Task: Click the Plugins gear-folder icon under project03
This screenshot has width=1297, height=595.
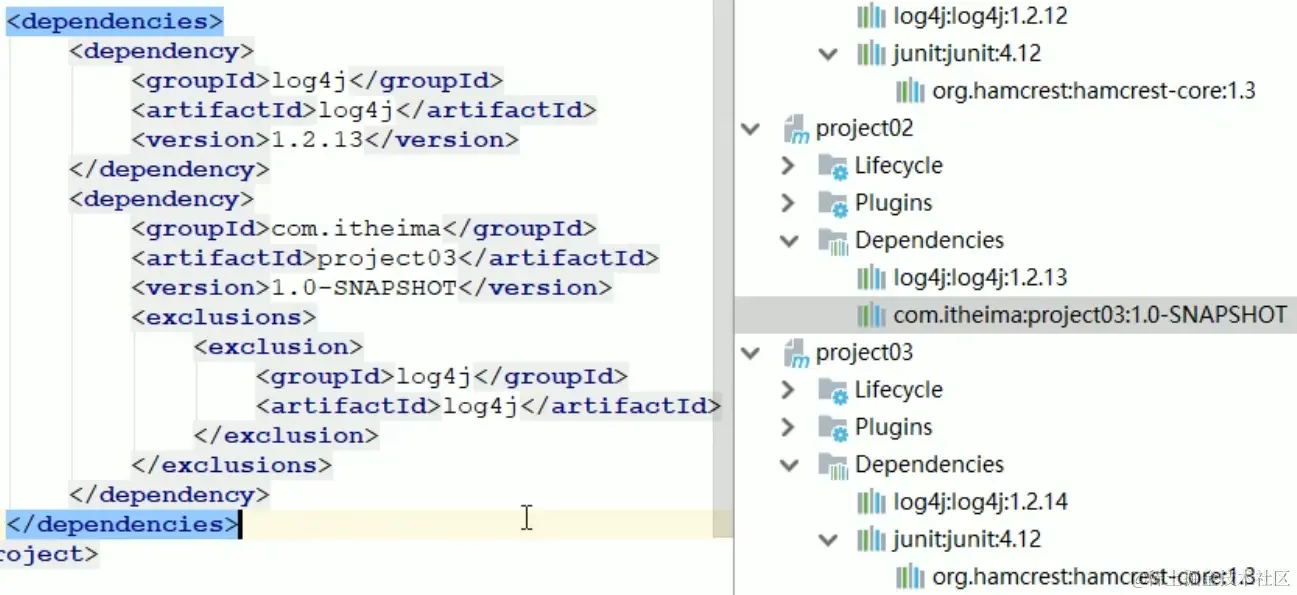Action: tap(833, 428)
